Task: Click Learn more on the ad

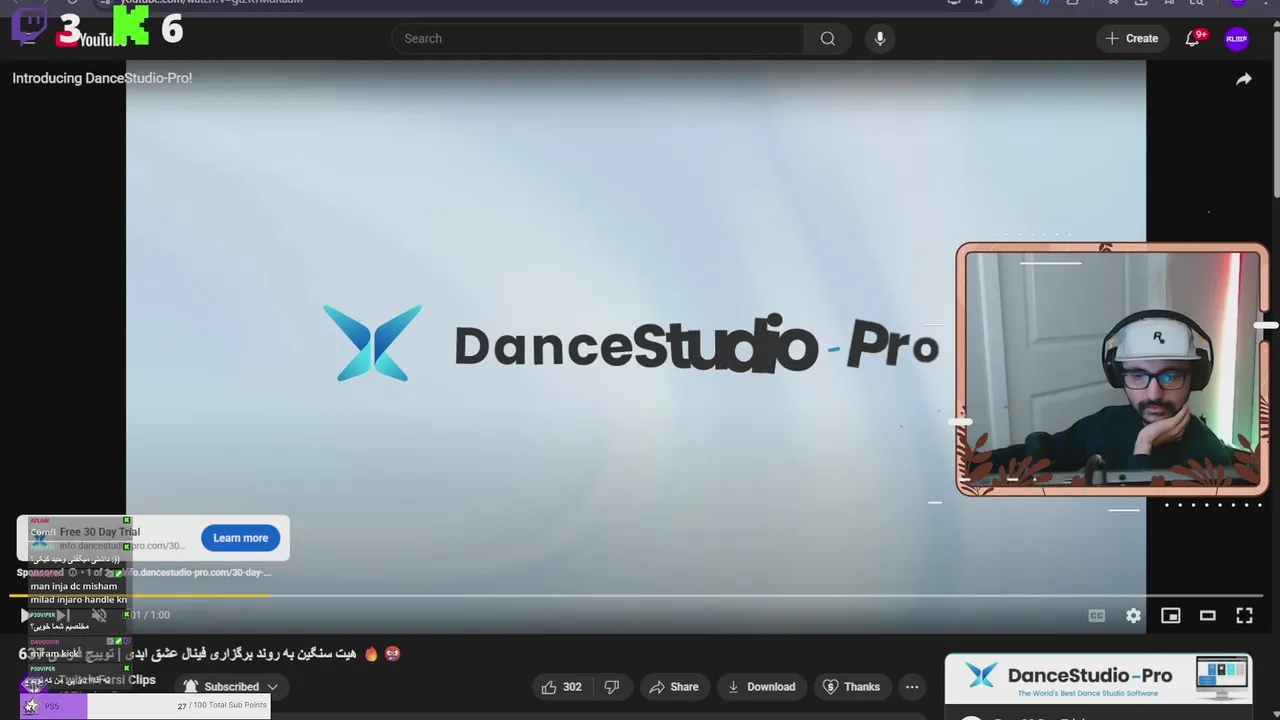Action: coord(240,538)
